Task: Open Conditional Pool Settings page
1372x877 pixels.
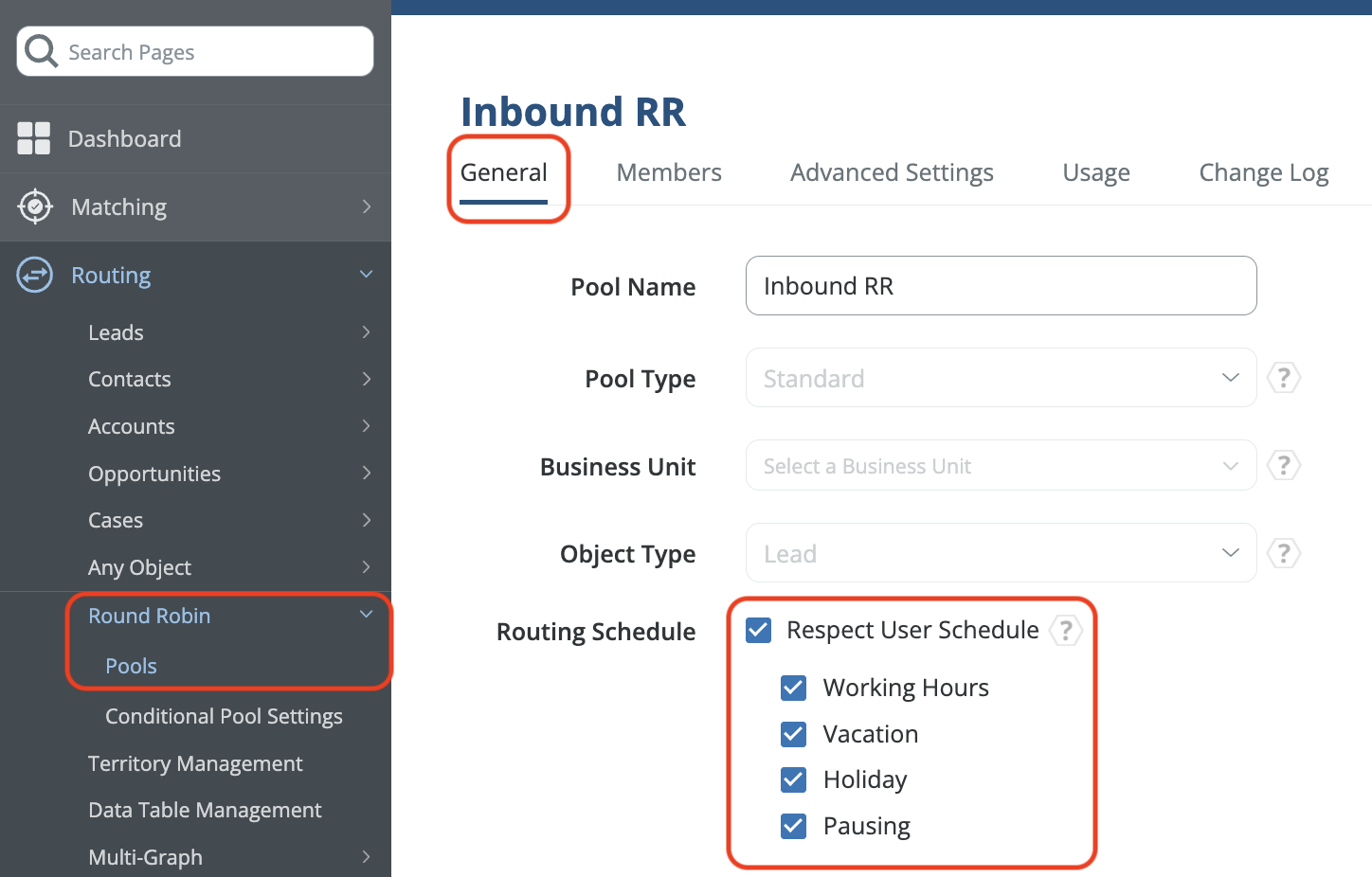Action: (x=224, y=716)
